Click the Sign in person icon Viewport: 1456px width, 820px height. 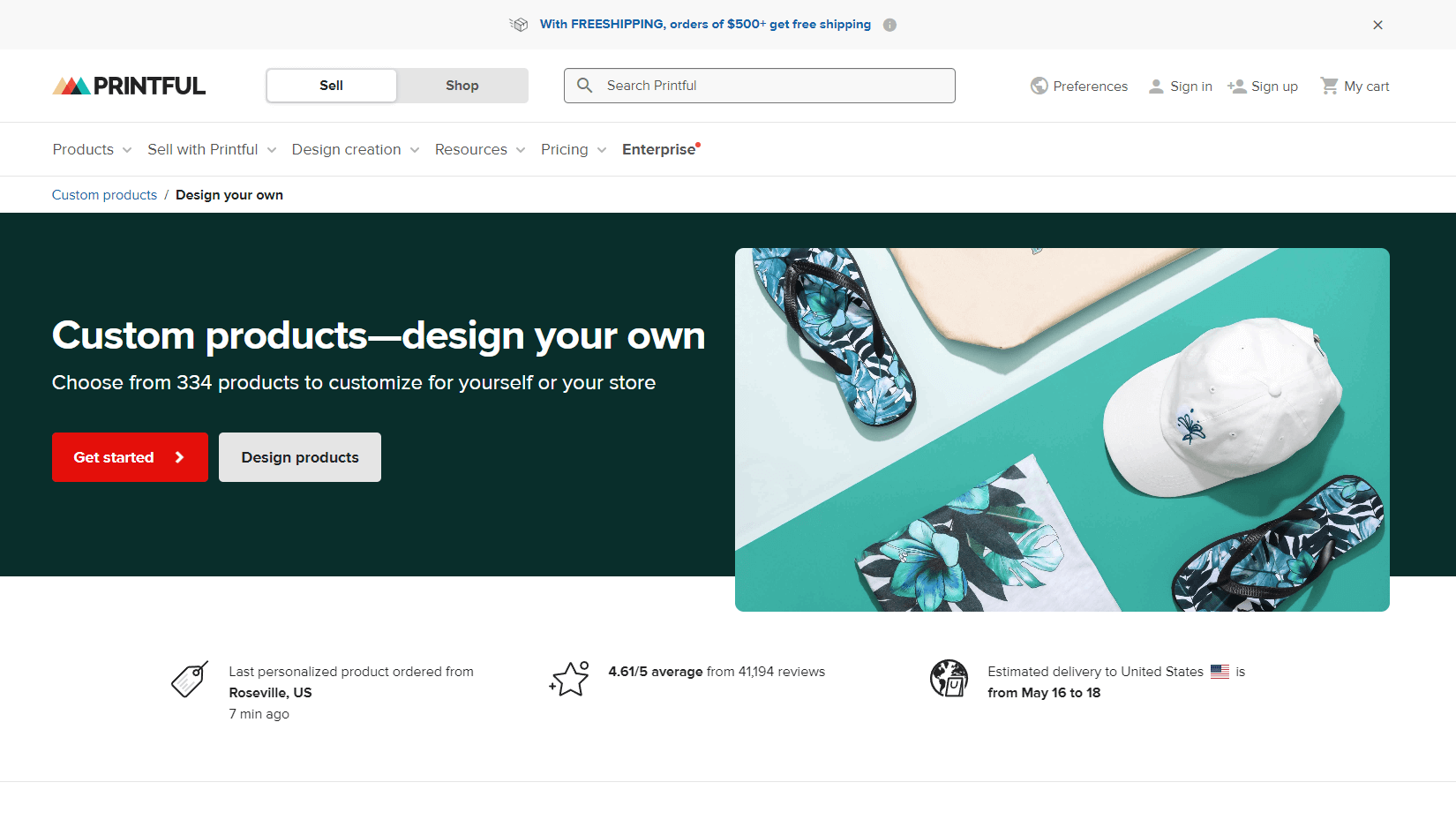point(1156,86)
